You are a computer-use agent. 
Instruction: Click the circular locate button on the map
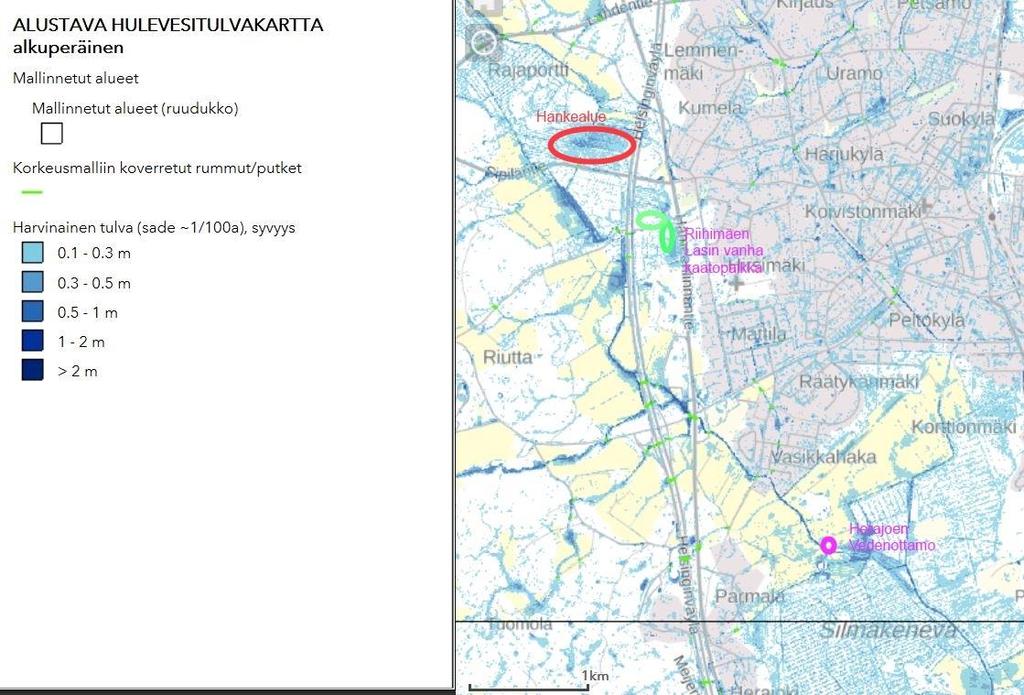tap(484, 43)
